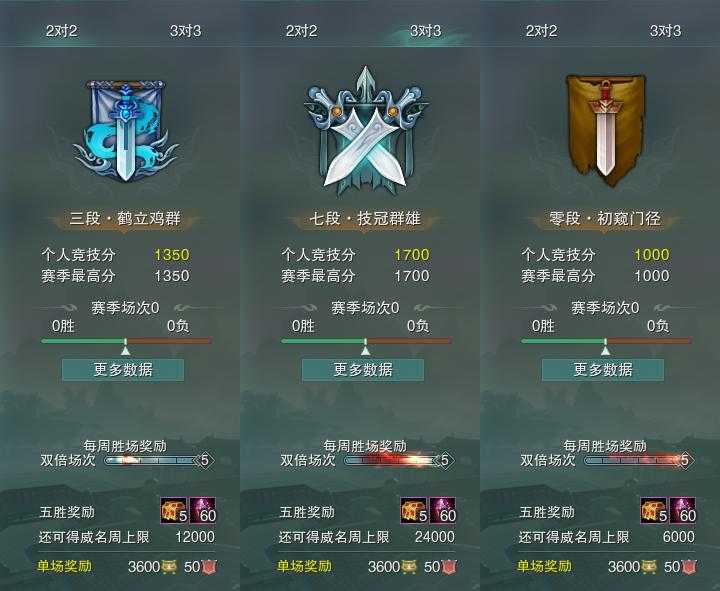
Task: Click the blue dragon sword rank emblem
Action: (x=125, y=131)
